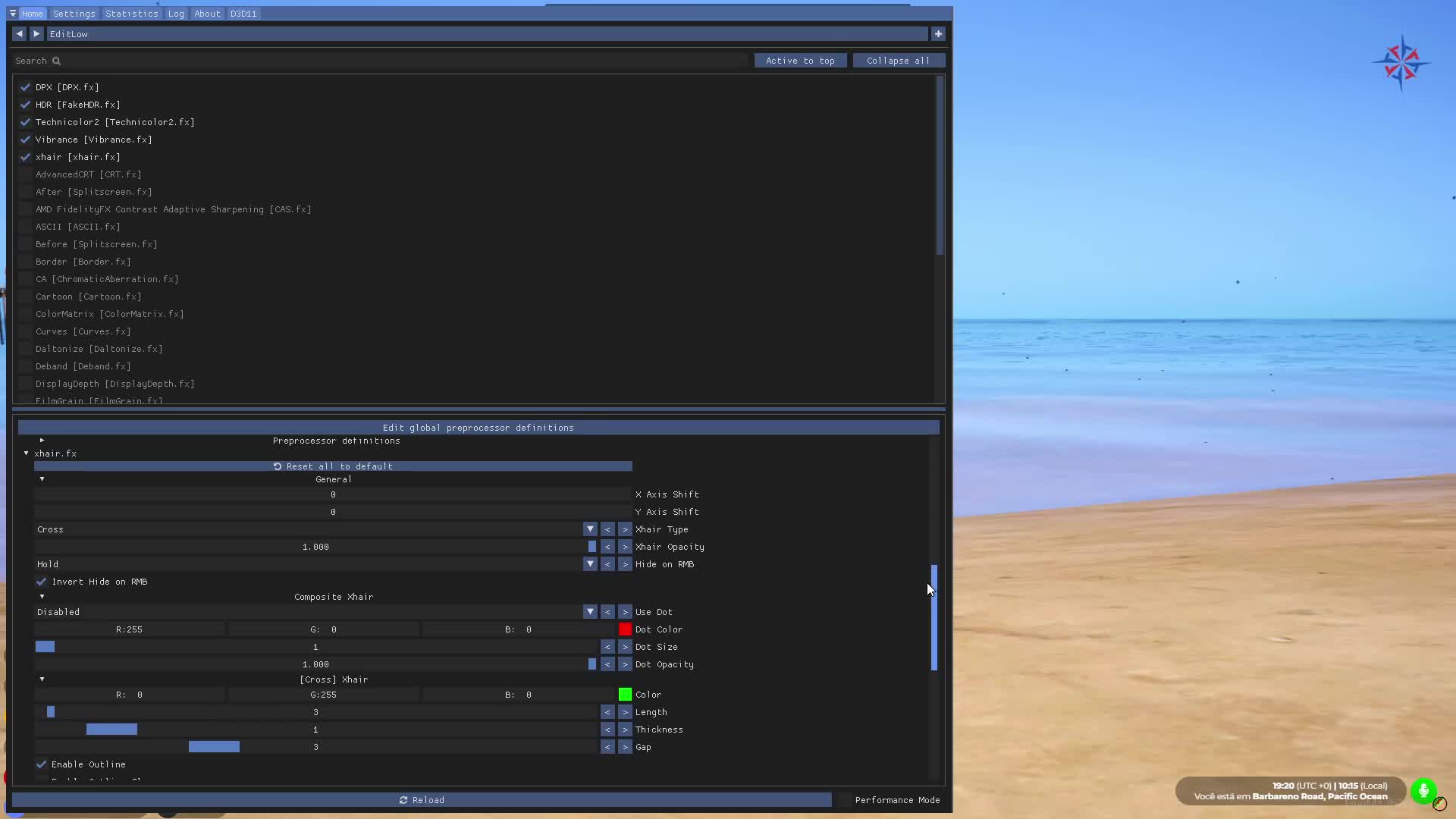Viewport: 1456px width, 819px height.
Task: Click the search magnifier icon
Action: pyautogui.click(x=57, y=60)
